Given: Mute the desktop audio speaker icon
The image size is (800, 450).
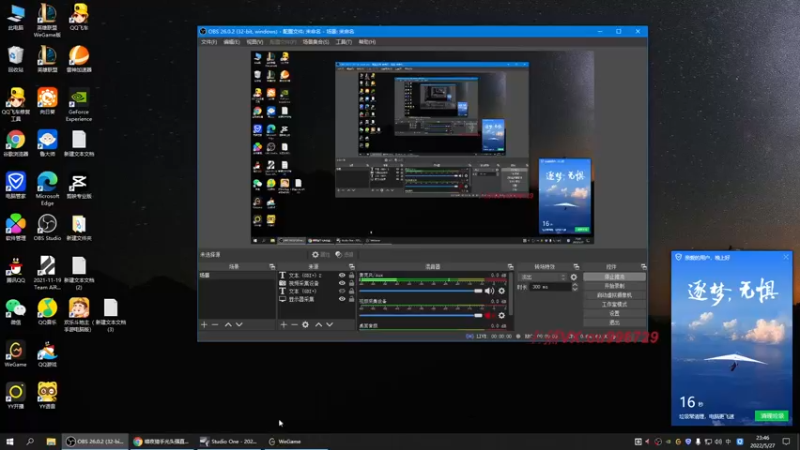Looking at the screenshot, I should (x=490, y=291).
